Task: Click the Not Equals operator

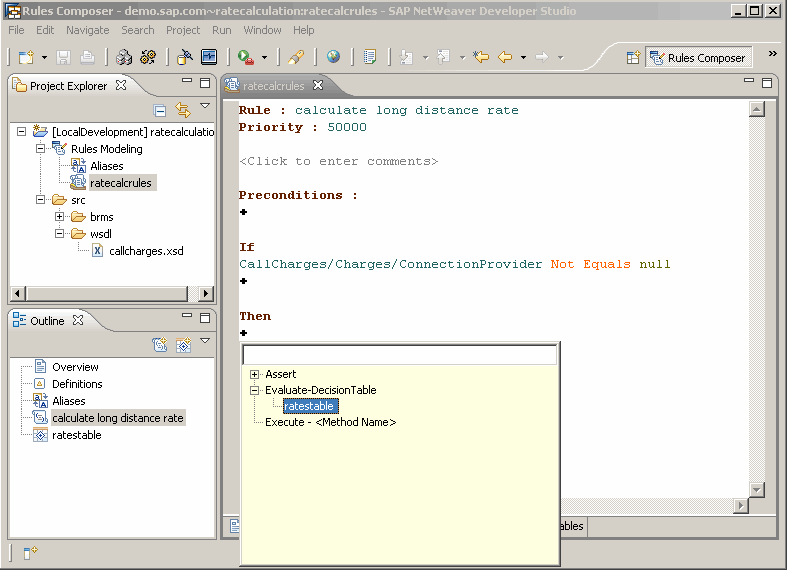Action: [x=590, y=264]
